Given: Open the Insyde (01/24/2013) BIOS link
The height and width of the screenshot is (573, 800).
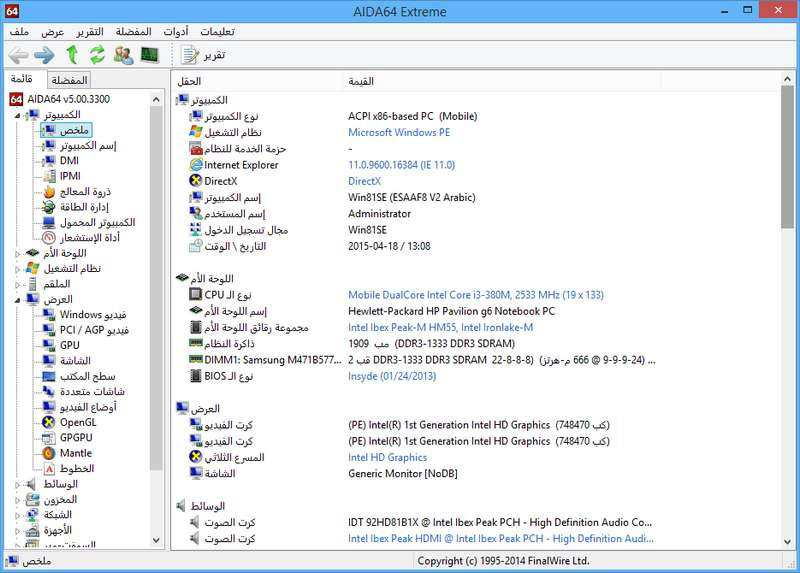Looking at the screenshot, I should coord(392,377).
